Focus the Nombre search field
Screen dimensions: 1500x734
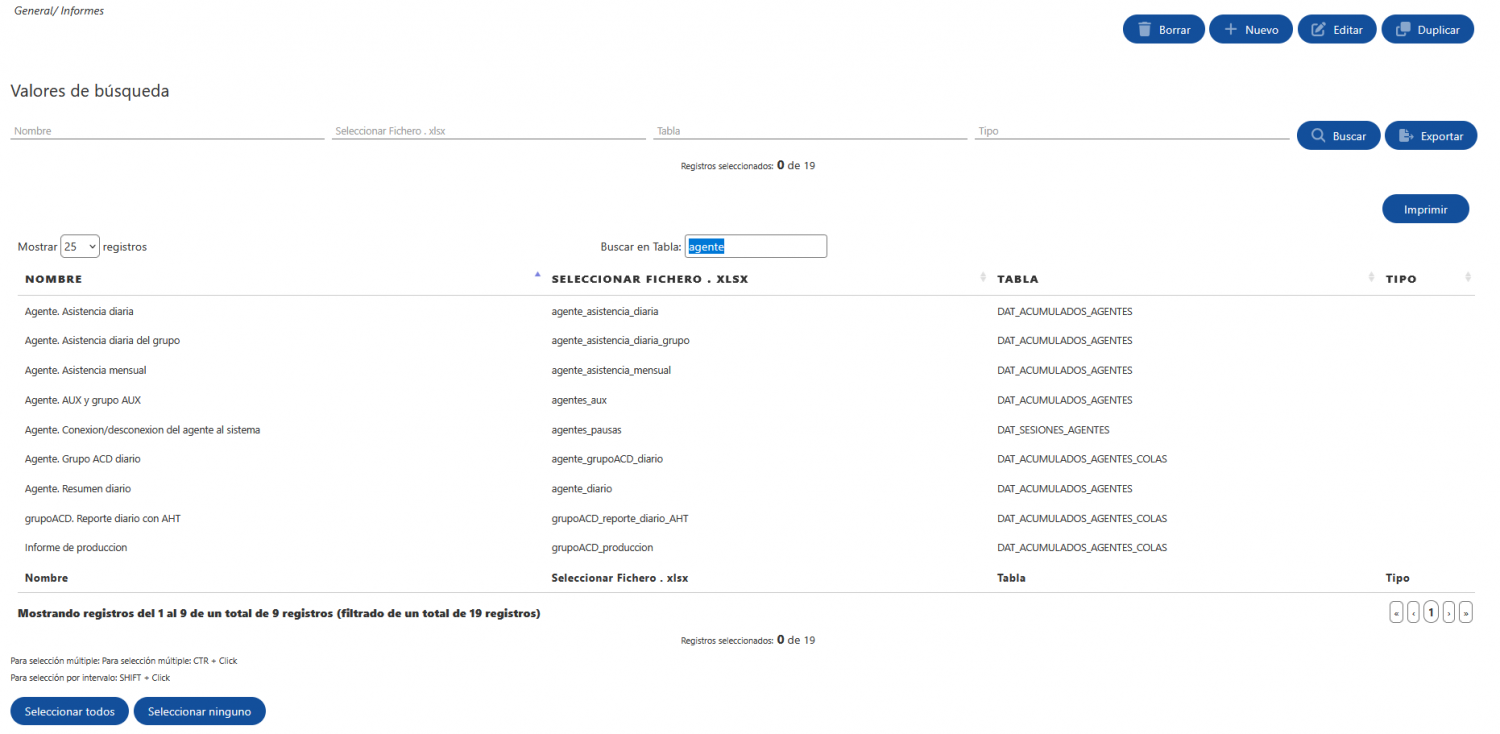pos(167,131)
